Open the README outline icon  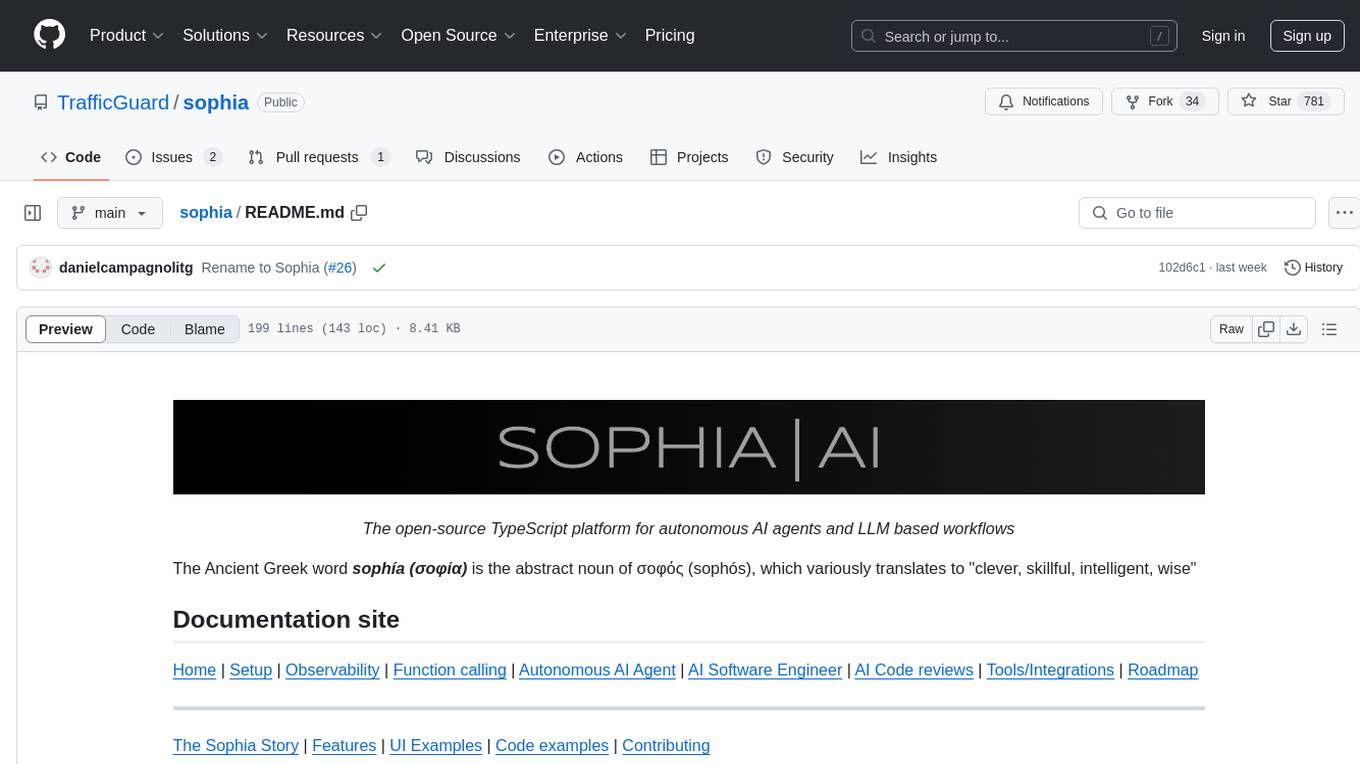pos(1329,329)
